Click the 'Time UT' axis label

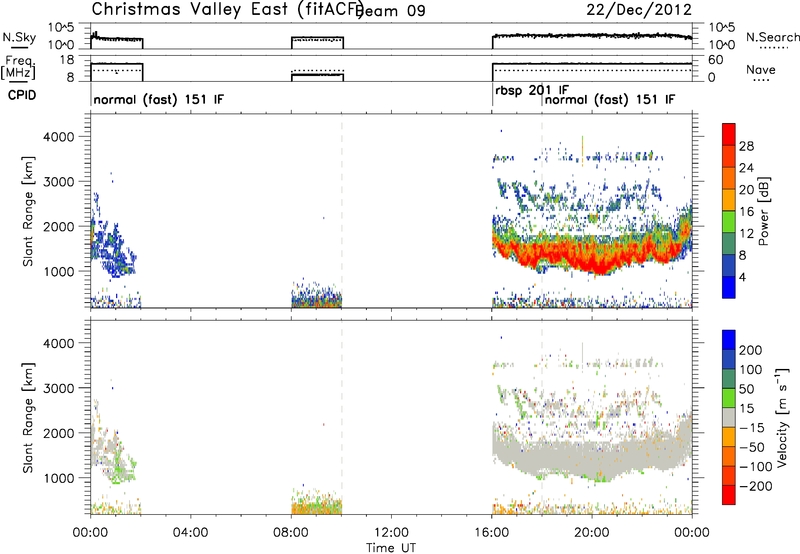(x=391, y=548)
